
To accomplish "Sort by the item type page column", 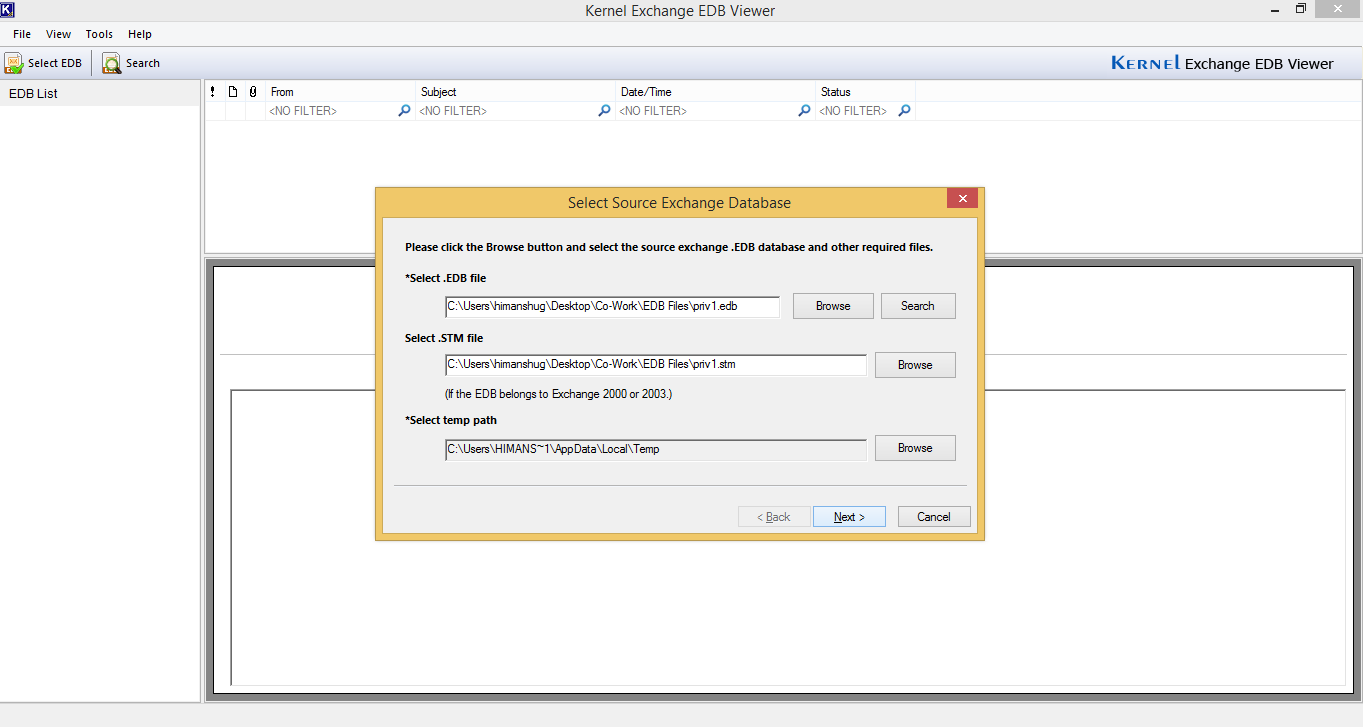I will click(x=234, y=91).
